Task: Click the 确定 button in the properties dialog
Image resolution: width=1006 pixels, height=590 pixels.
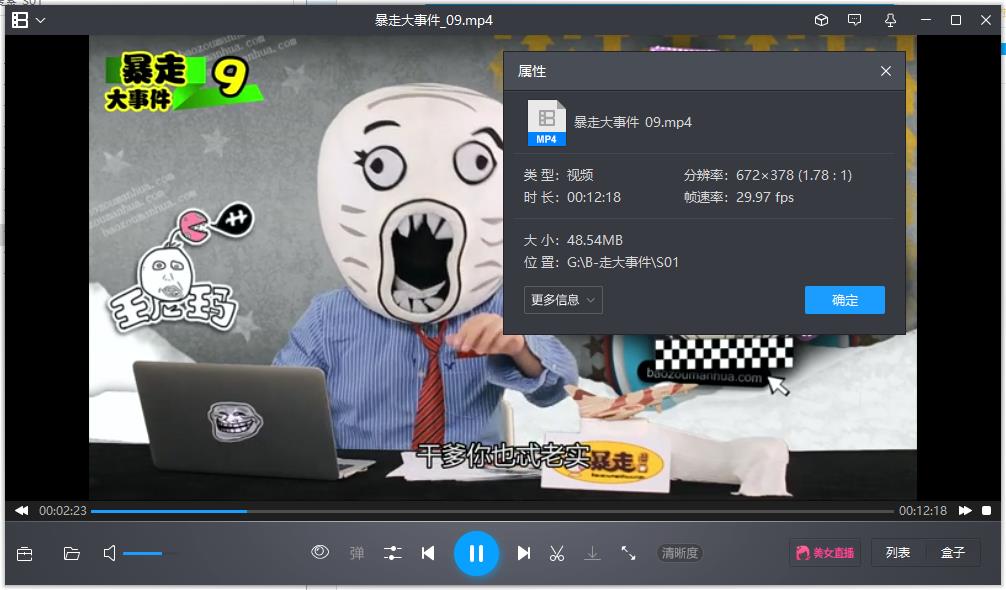Action: pos(844,300)
